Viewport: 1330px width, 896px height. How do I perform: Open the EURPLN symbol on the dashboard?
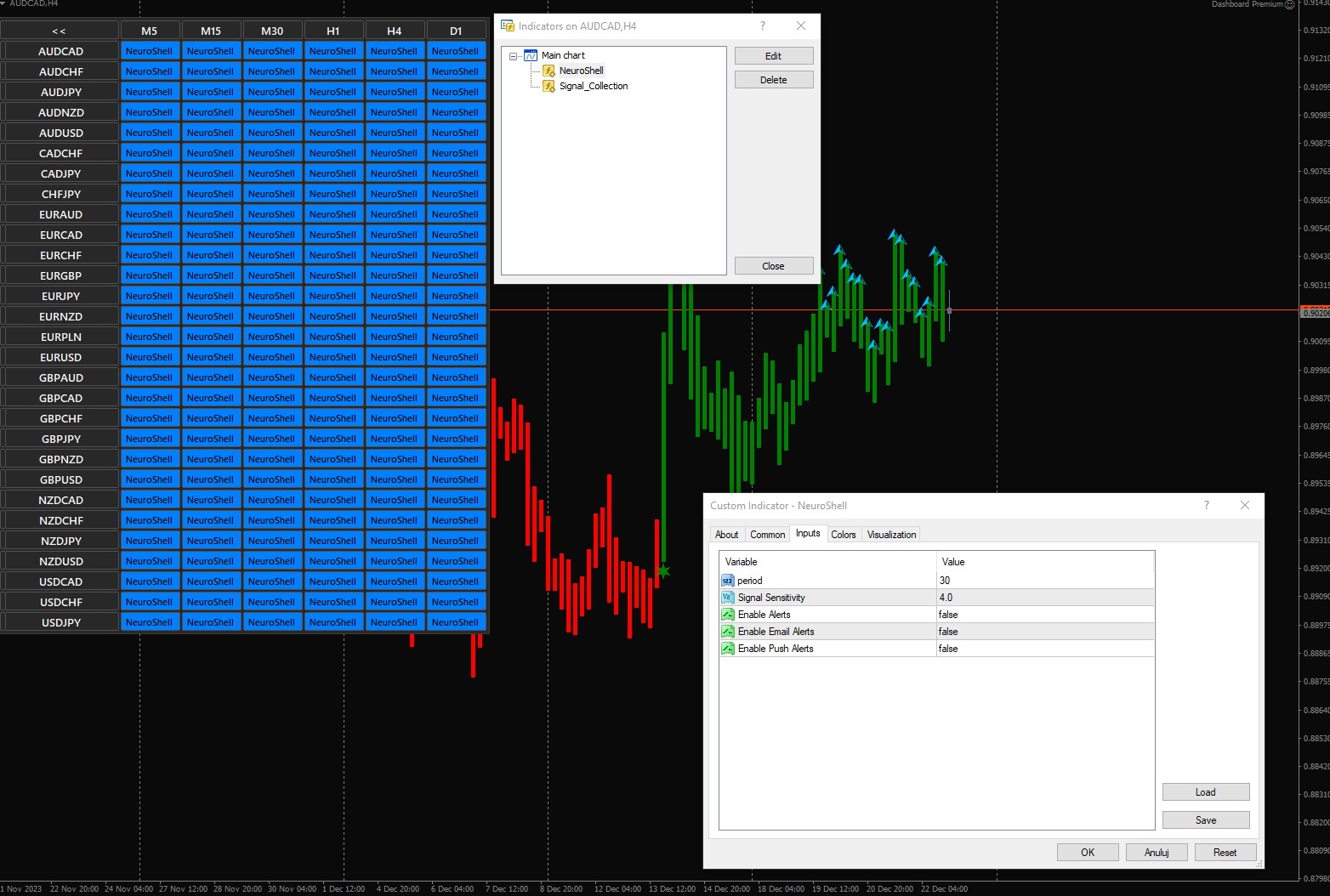[x=60, y=337]
